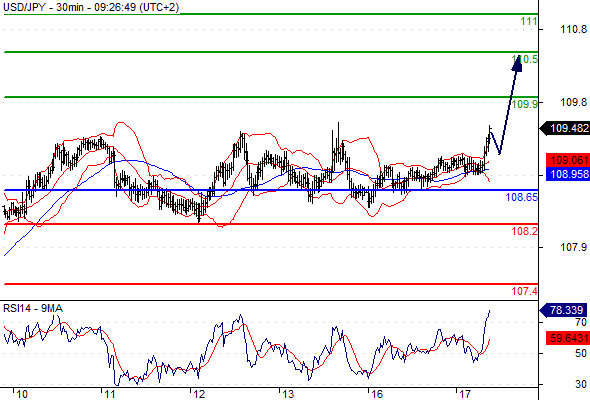The width and height of the screenshot is (590, 400).
Task: Click the green 111 resistance label
Action: [x=529, y=21]
